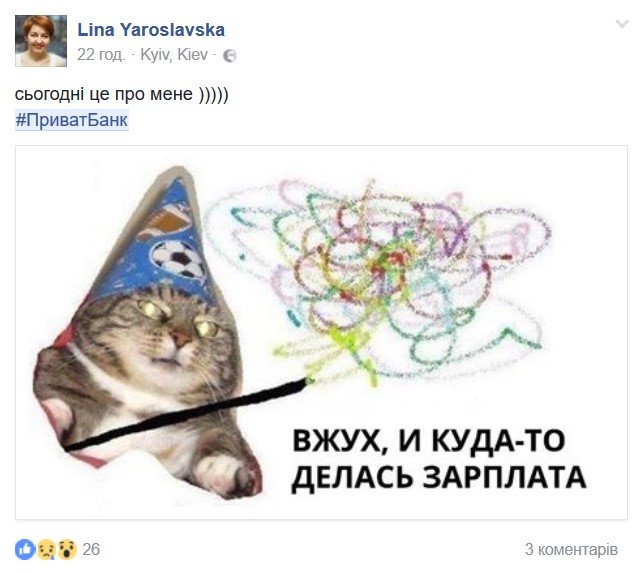View the 26 reactions count
The height and width of the screenshot is (573, 635).
pos(91,550)
